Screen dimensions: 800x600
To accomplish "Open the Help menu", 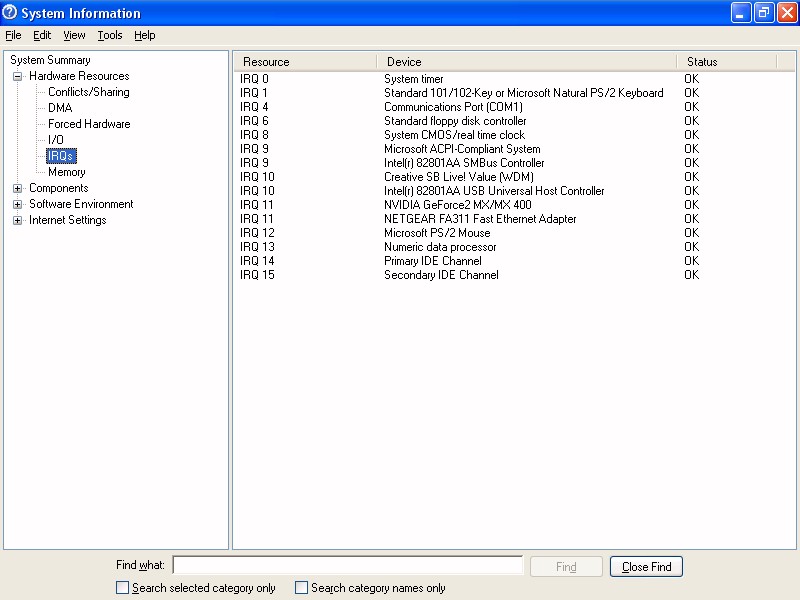I will click(144, 35).
